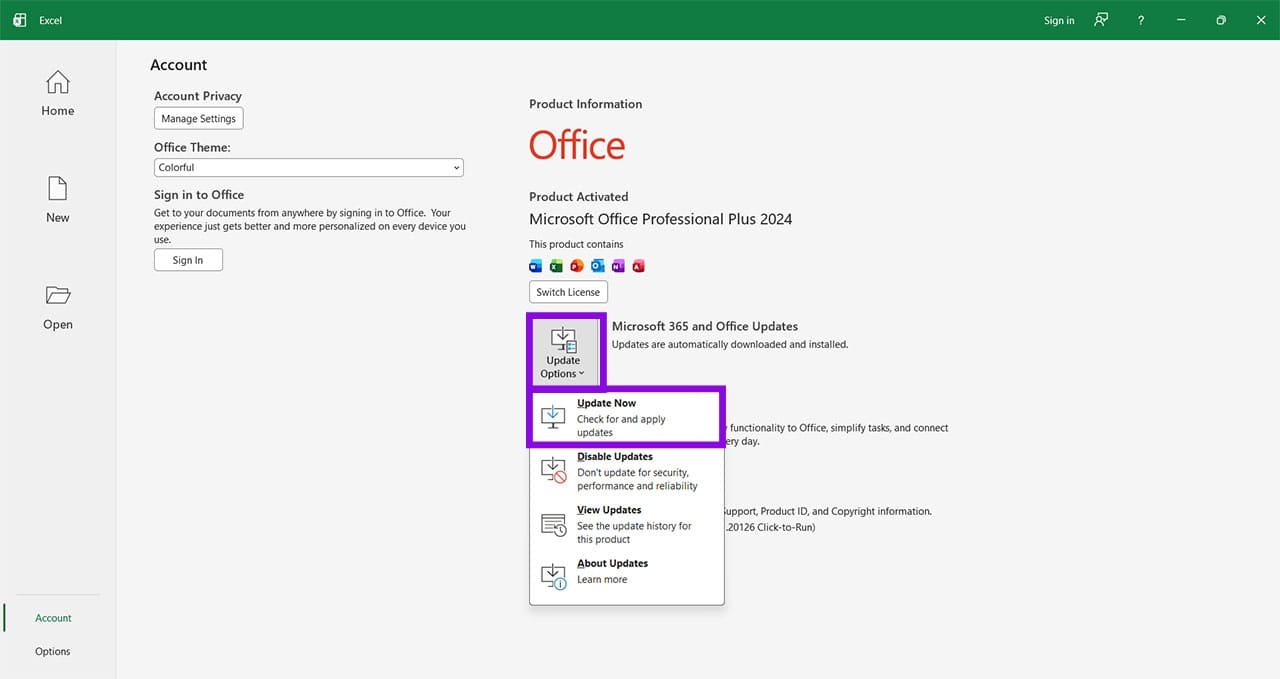
Task: Click the OneNote app icon under product contains
Action: click(x=618, y=266)
